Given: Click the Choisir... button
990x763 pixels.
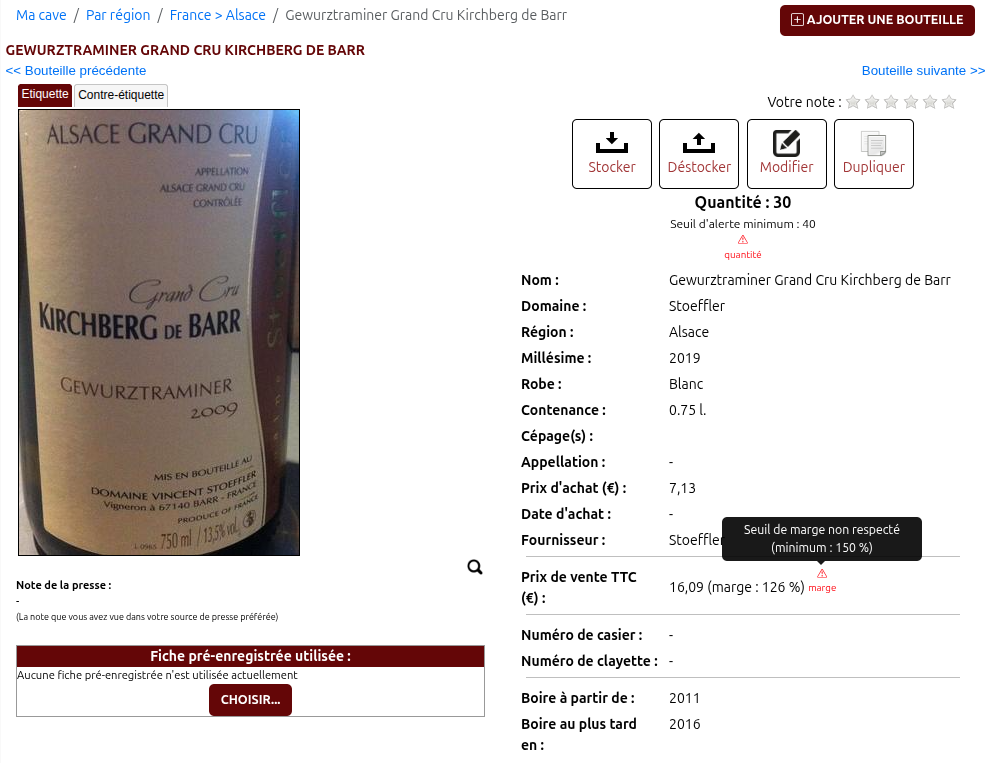Looking at the screenshot, I should [x=250, y=700].
